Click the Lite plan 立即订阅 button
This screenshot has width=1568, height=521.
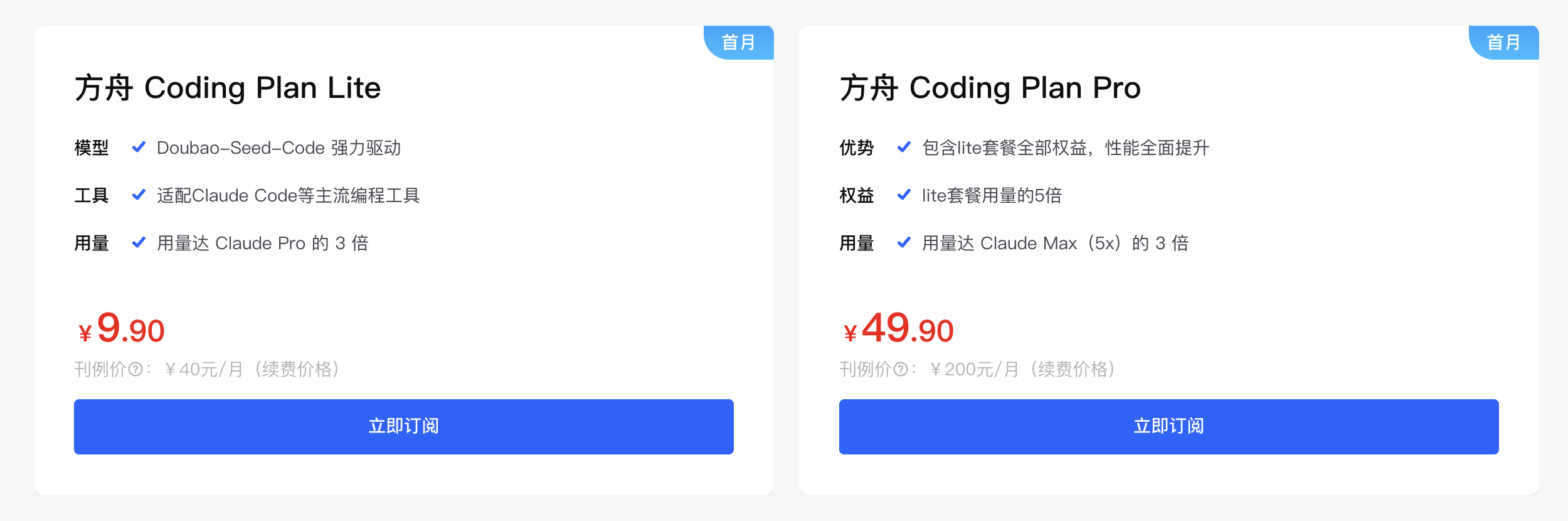click(x=403, y=426)
